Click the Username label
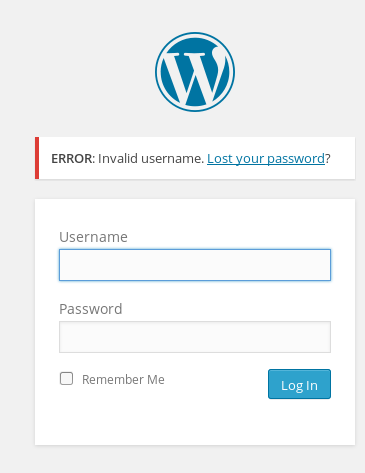This screenshot has width=365, height=473. [x=93, y=237]
